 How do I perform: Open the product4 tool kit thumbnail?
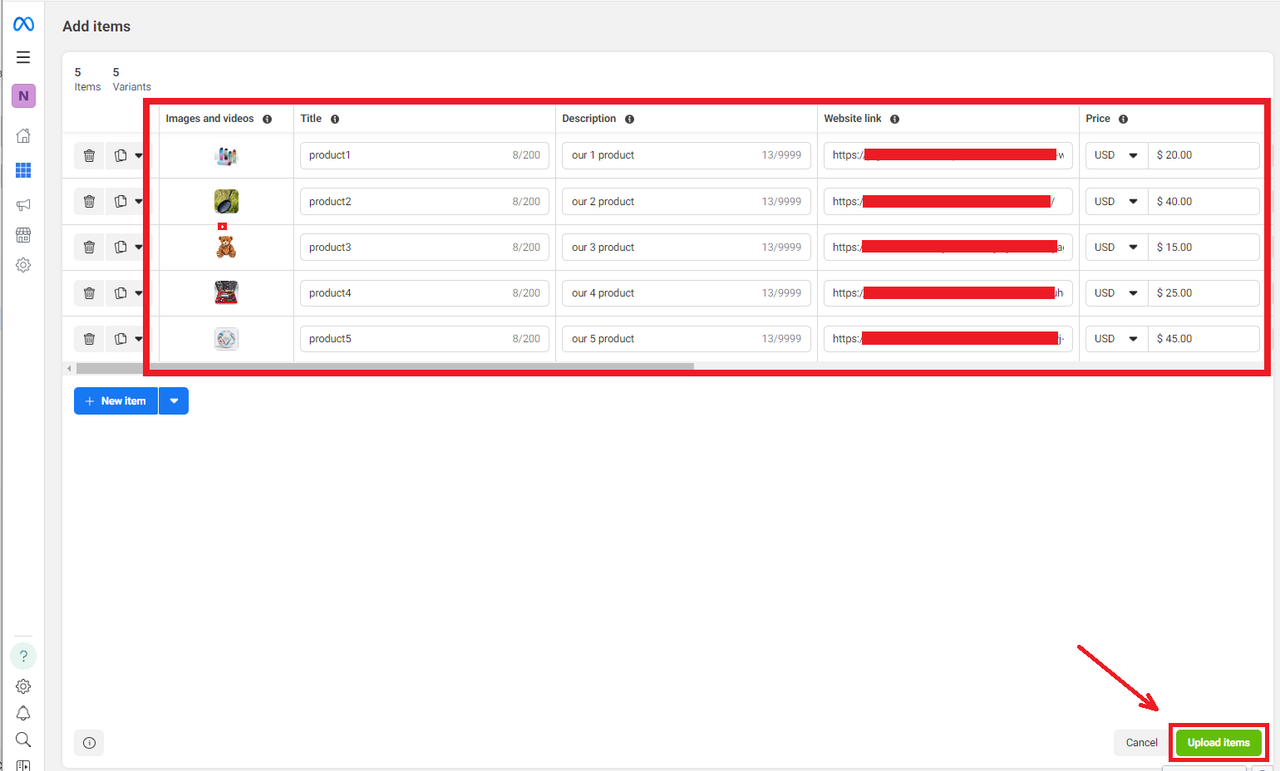[226, 293]
